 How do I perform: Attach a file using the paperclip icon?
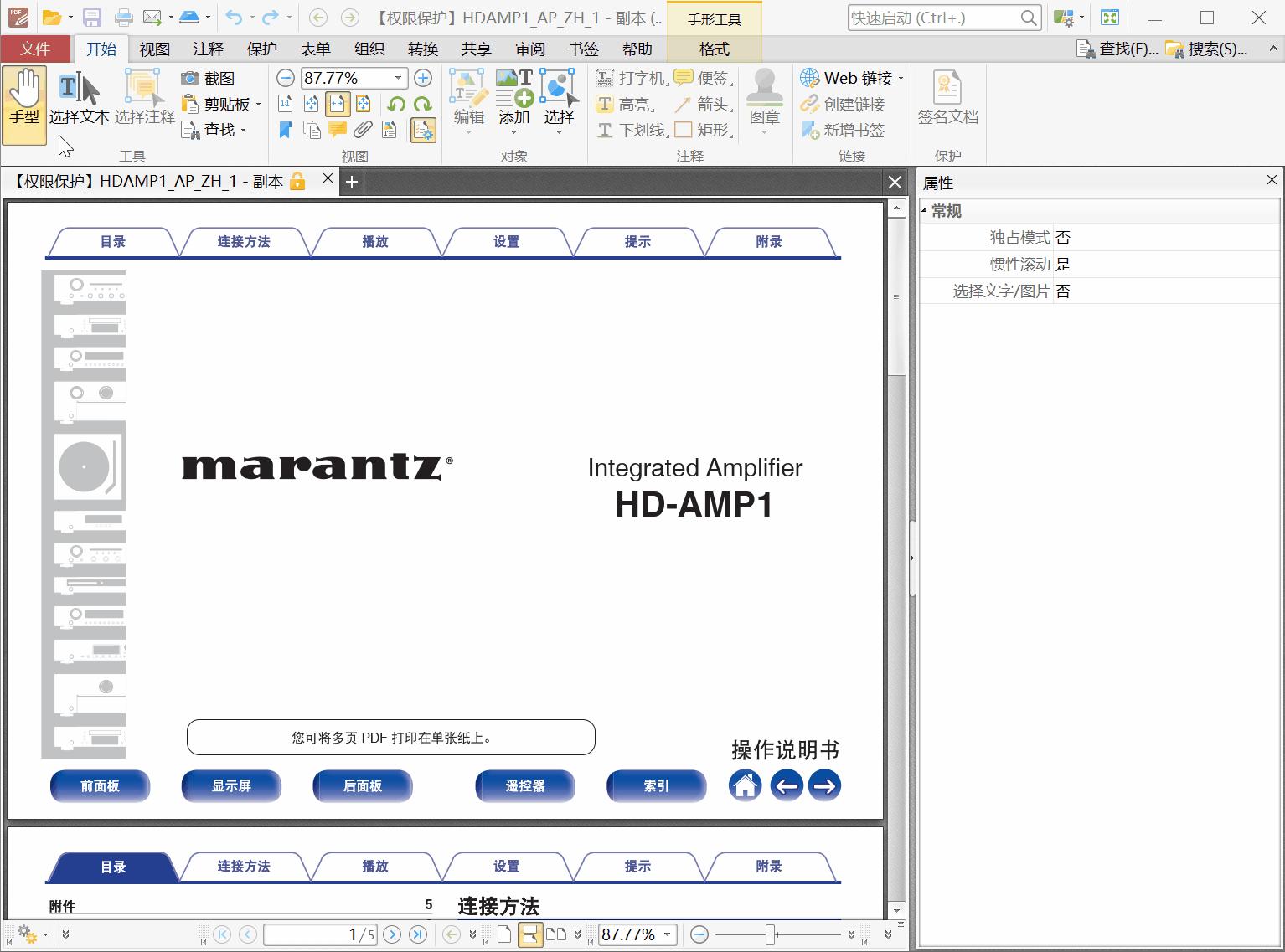363,130
